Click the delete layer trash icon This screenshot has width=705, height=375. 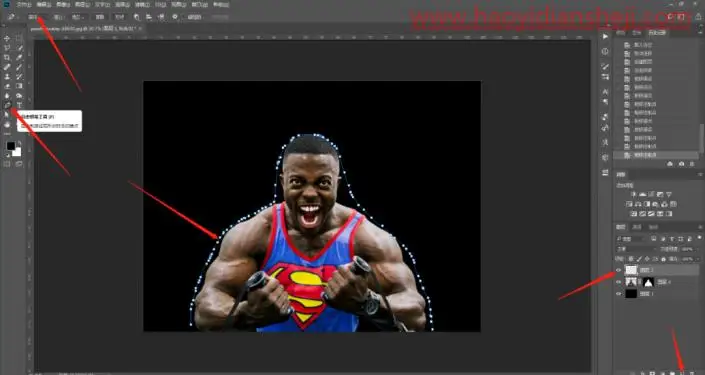click(x=692, y=373)
